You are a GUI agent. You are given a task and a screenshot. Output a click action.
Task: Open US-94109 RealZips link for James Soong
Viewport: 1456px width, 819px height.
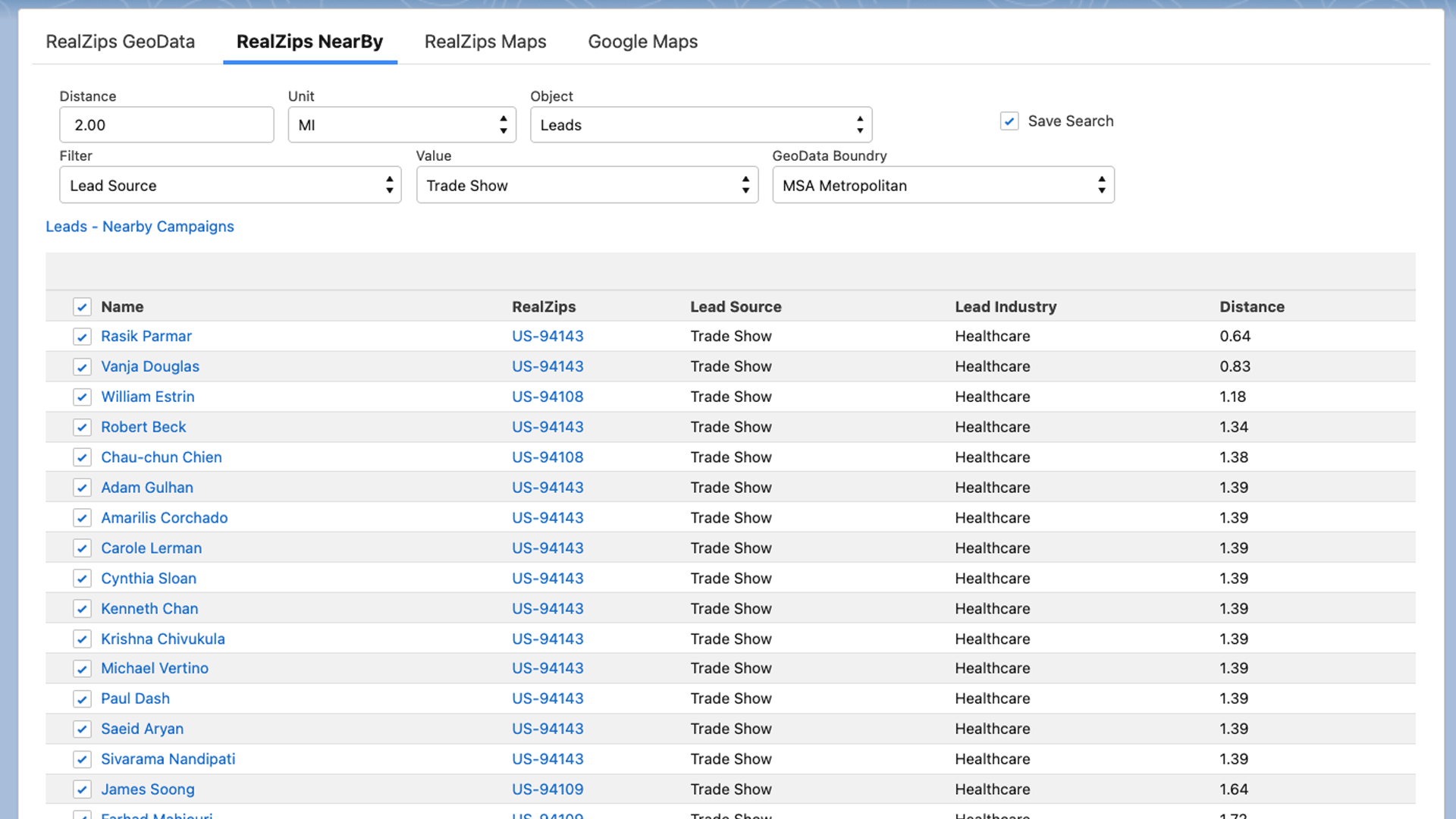pos(548,789)
